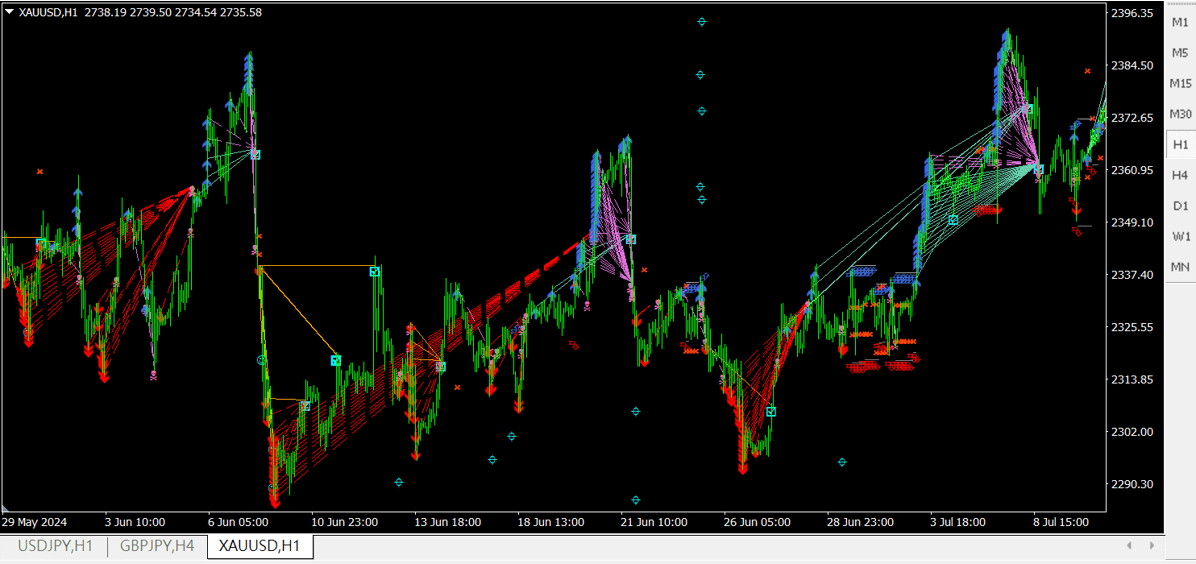
Task: Open the USDJPY,H1 chart tab
Action: [55, 546]
